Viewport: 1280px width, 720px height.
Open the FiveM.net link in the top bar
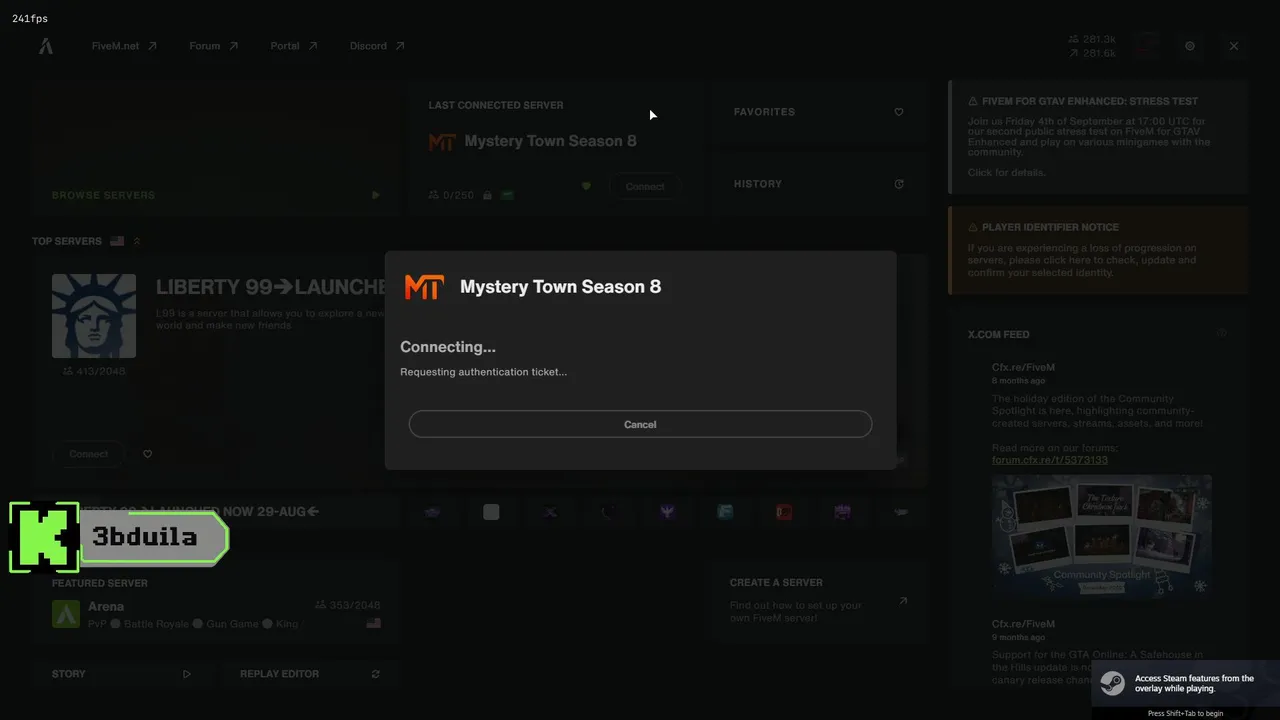pos(124,46)
